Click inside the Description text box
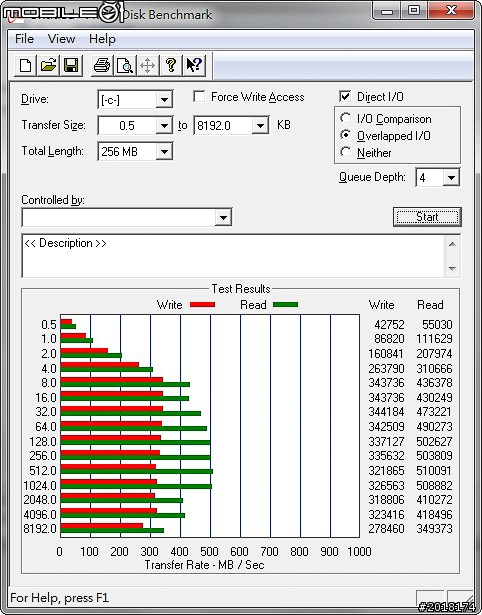Screen dimensions: 482x615 [x=234, y=256]
